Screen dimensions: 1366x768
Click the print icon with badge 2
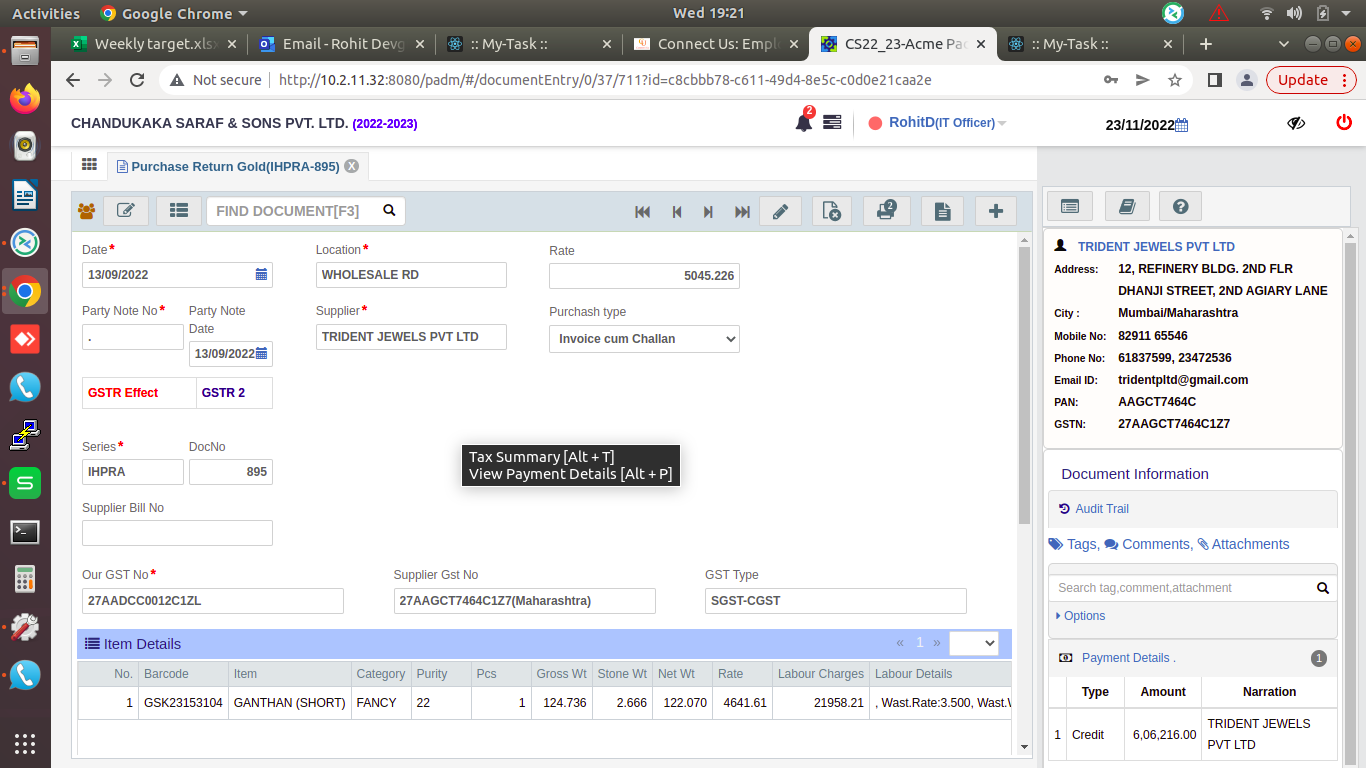tap(886, 211)
